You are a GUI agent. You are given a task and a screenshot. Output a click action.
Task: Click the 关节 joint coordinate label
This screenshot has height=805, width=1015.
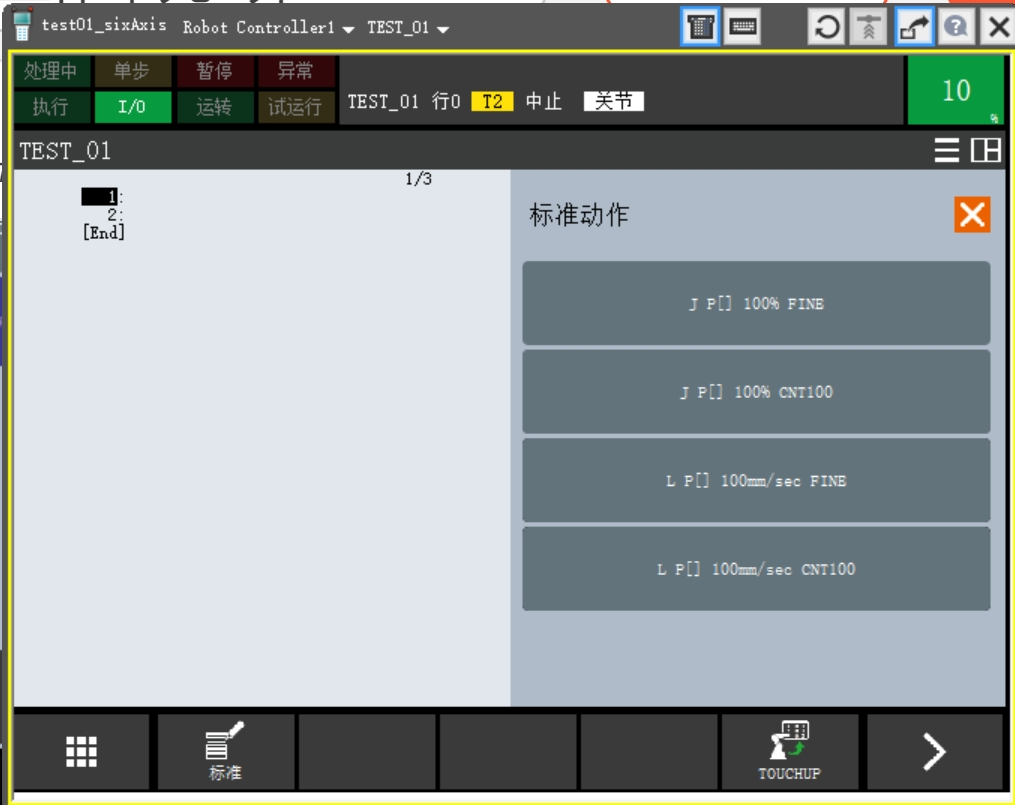613,101
